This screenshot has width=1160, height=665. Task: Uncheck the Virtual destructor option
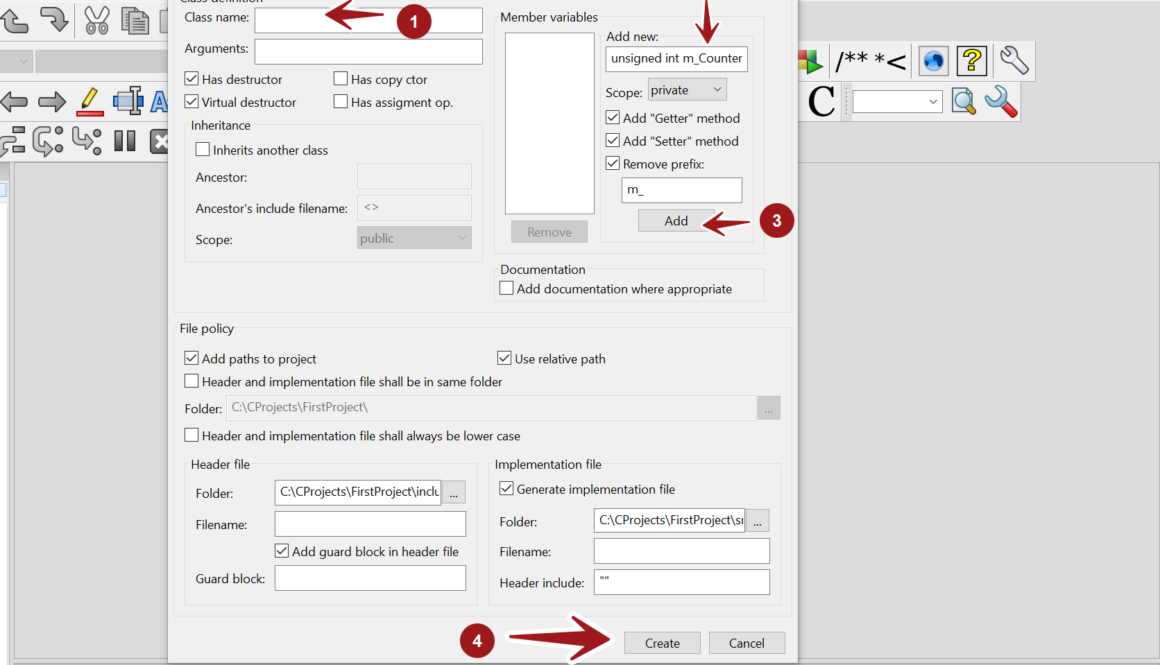coord(192,102)
